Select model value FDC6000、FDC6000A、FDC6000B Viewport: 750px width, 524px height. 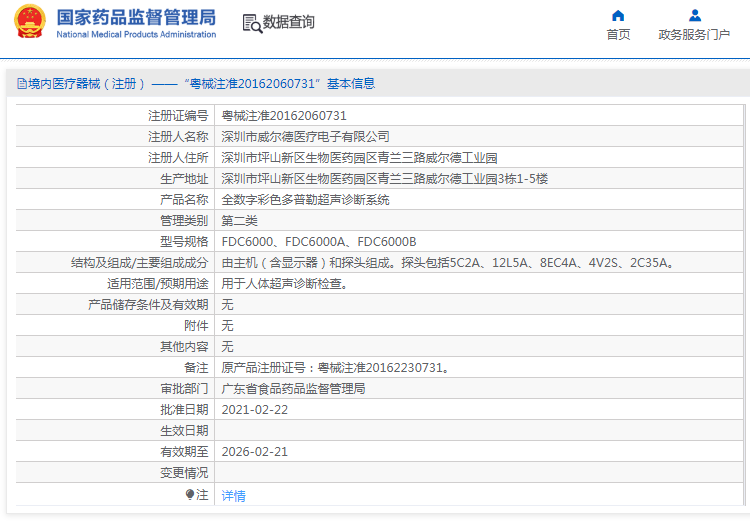tap(319, 242)
